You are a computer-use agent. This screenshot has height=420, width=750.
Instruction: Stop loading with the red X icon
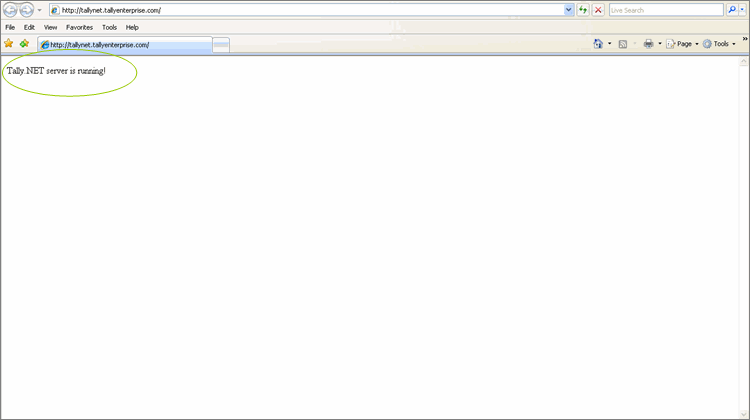click(598, 10)
